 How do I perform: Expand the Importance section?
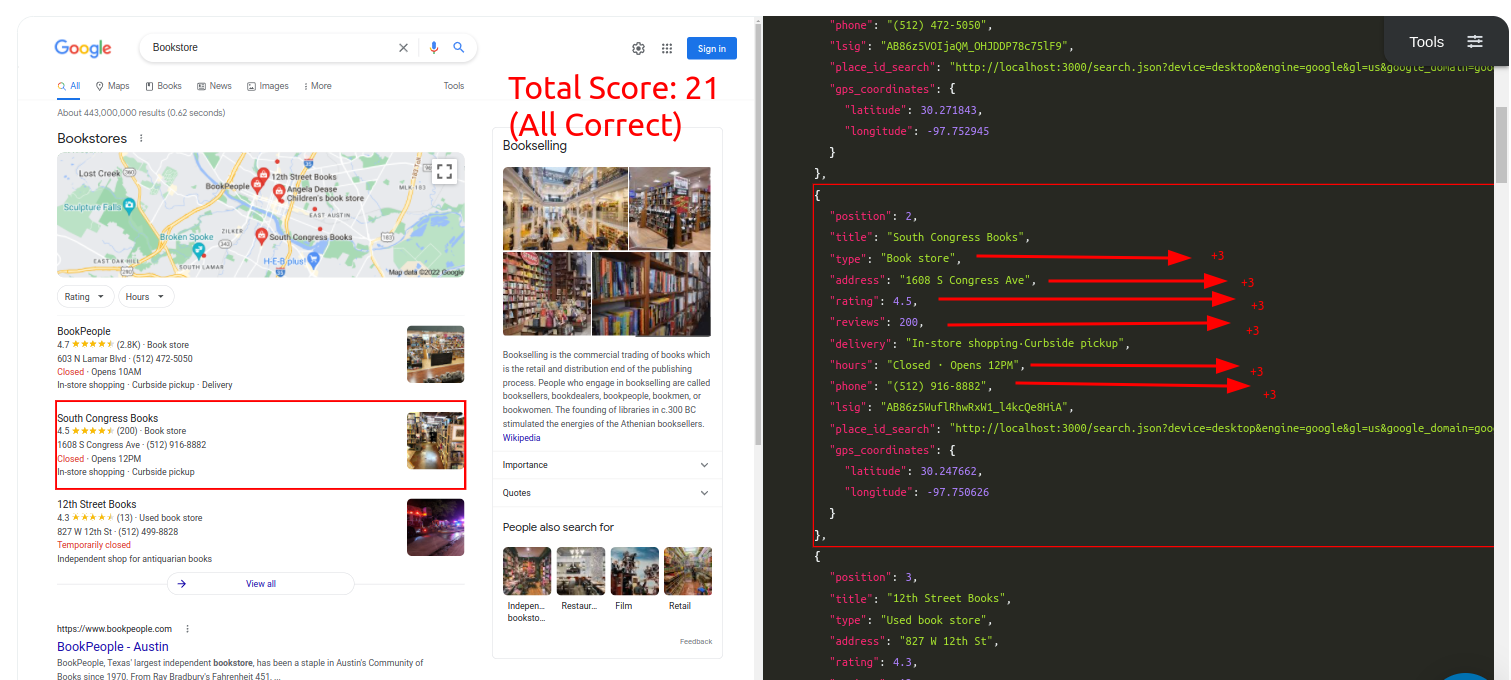pos(607,465)
